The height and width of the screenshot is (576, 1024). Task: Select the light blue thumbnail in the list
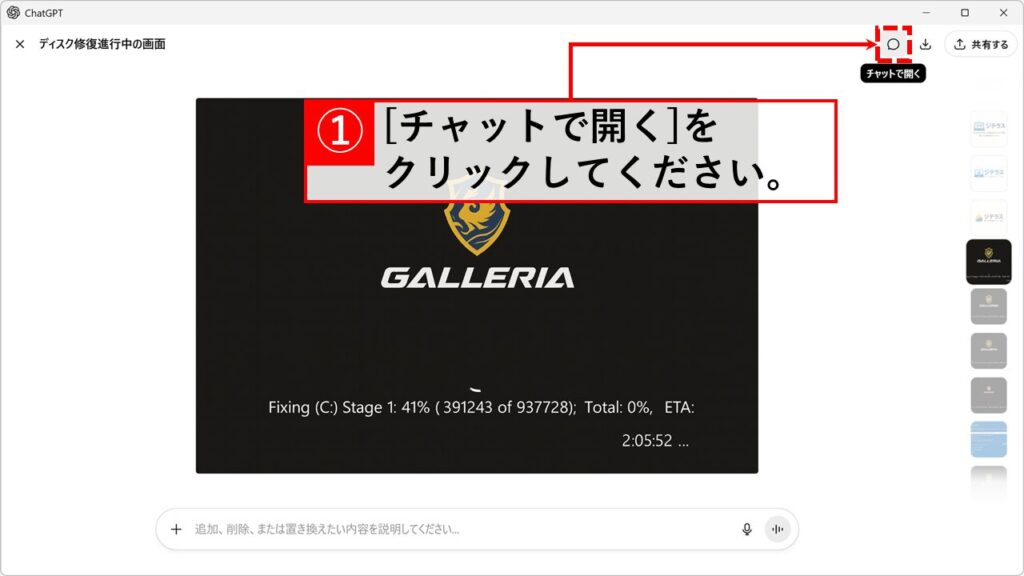(988, 440)
